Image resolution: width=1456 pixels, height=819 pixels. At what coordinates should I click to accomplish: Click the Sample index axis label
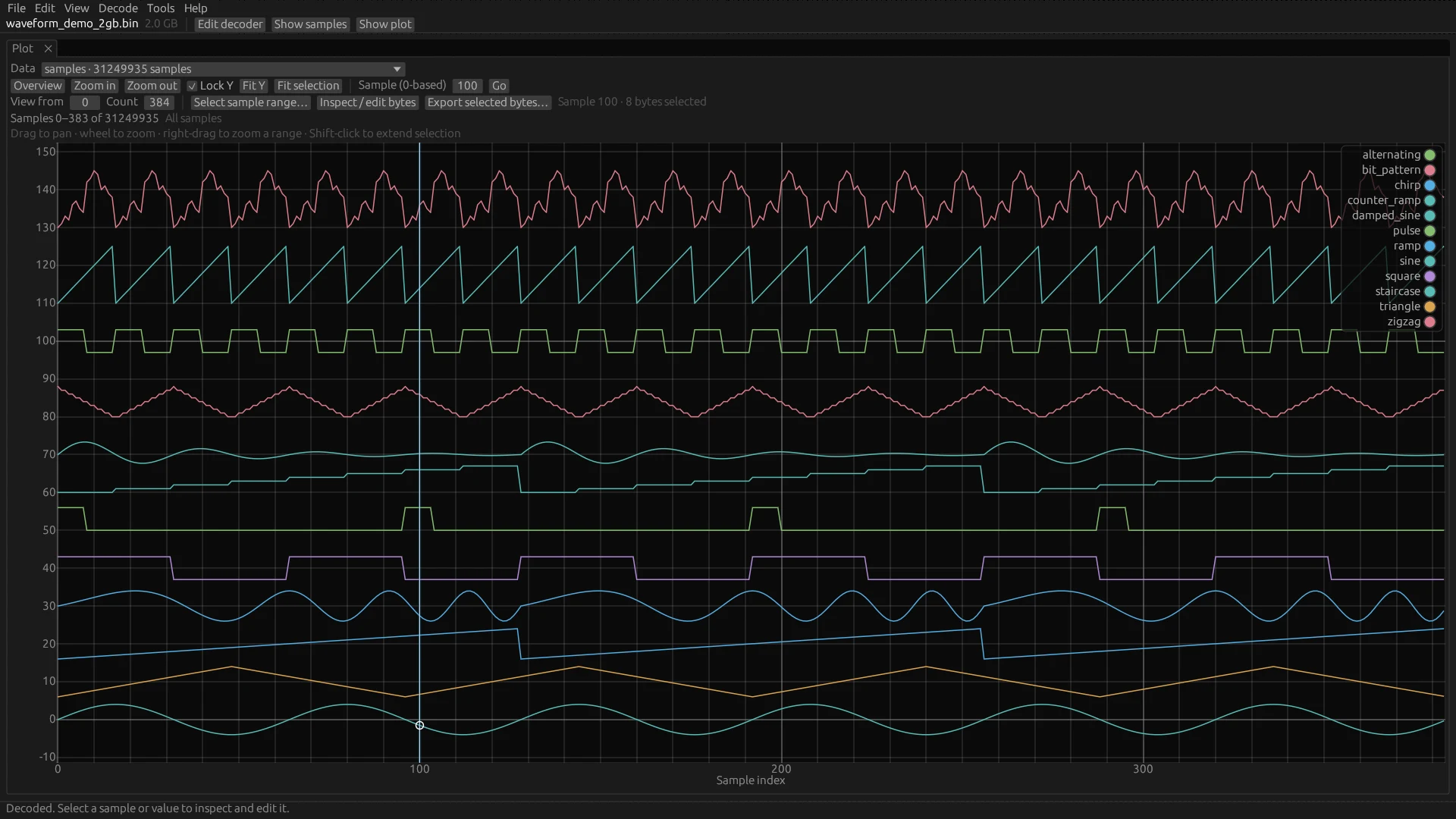pos(751,780)
